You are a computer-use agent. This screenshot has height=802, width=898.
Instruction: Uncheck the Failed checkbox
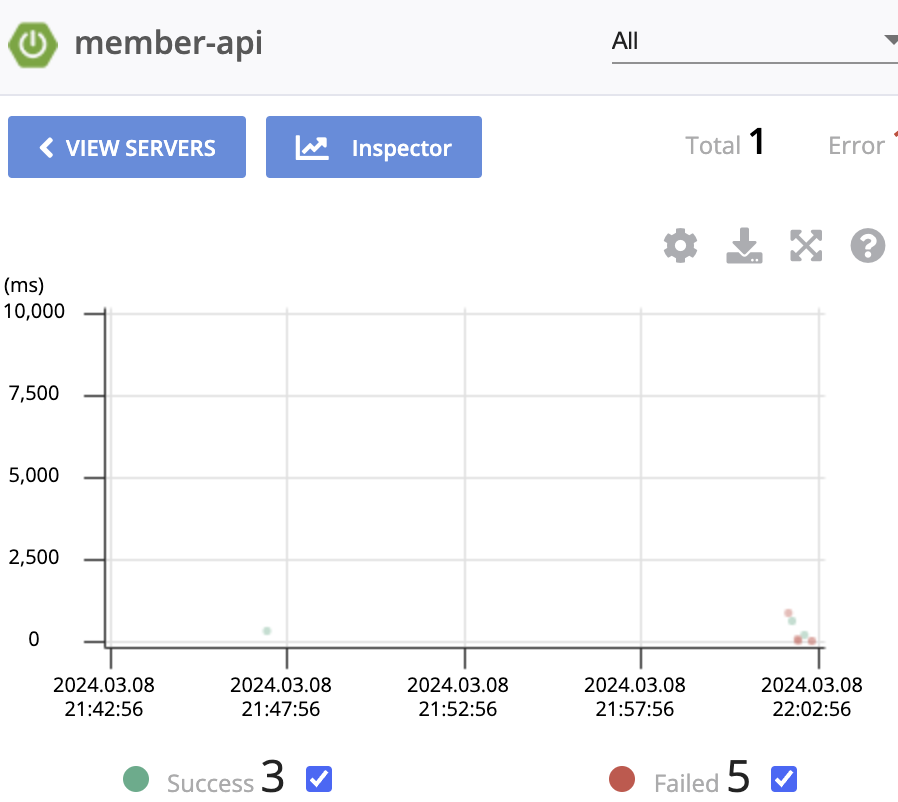[784, 779]
